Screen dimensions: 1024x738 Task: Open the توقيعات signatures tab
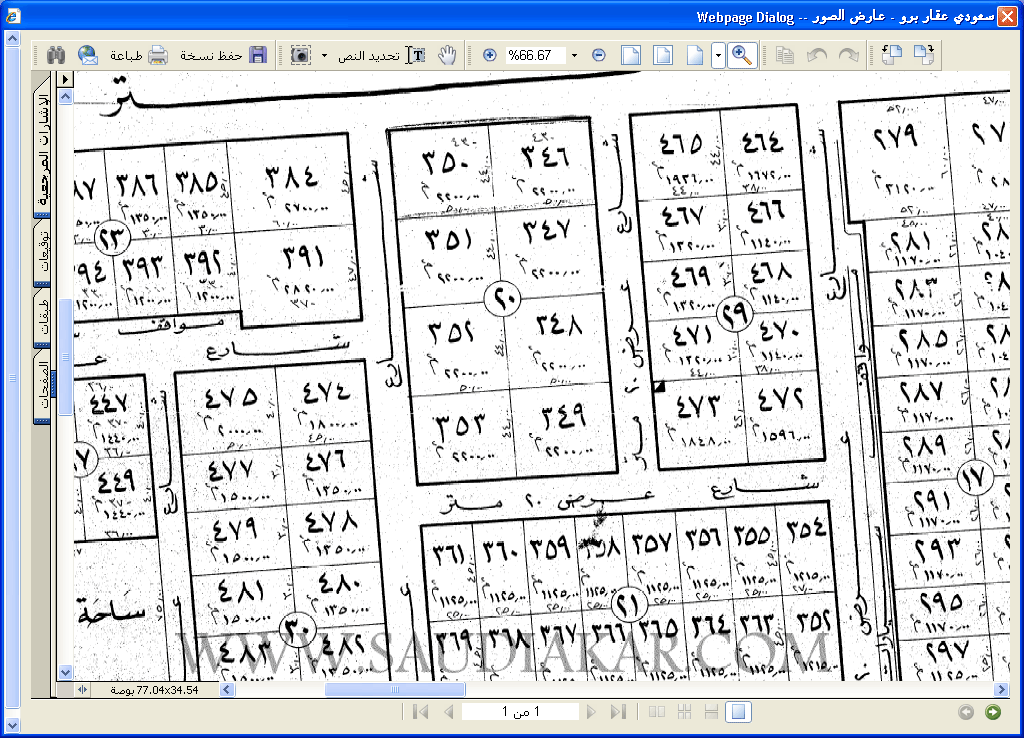42,253
